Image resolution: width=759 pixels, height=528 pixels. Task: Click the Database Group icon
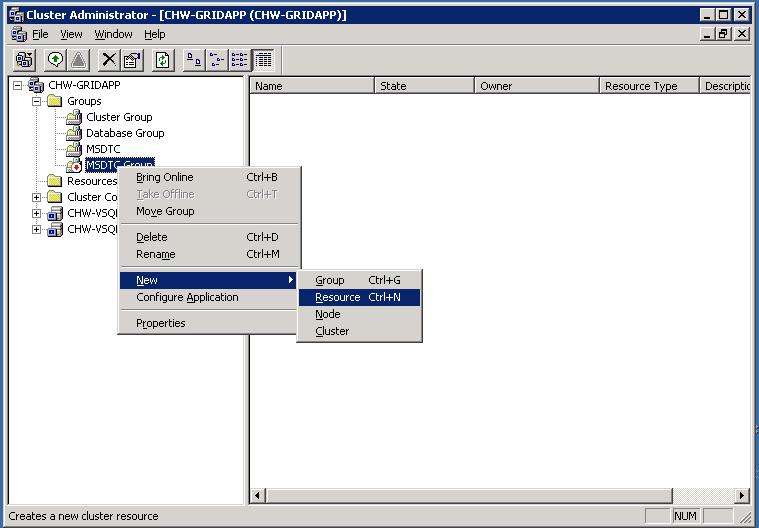[74, 133]
